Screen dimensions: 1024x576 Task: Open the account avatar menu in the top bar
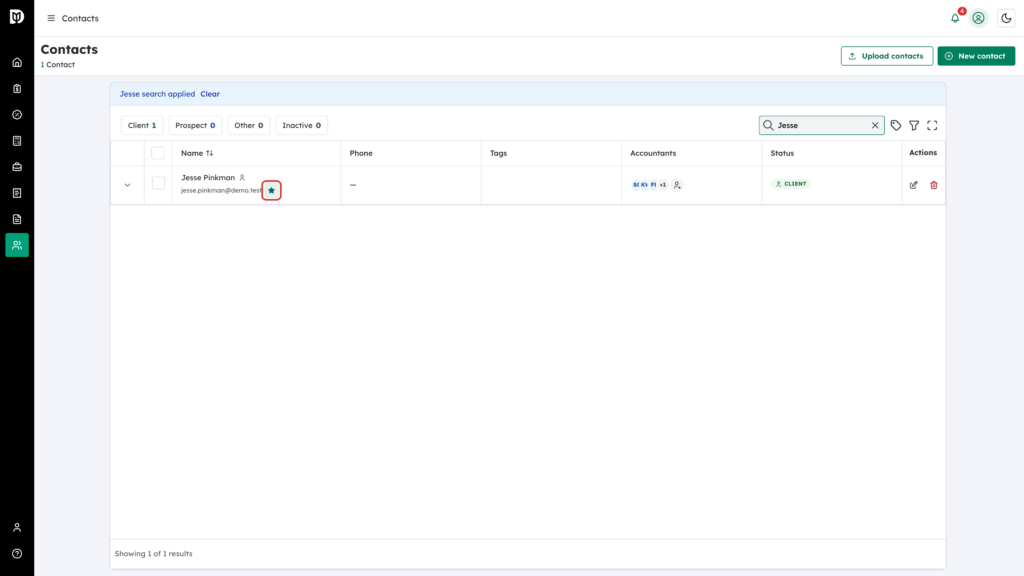pos(978,18)
